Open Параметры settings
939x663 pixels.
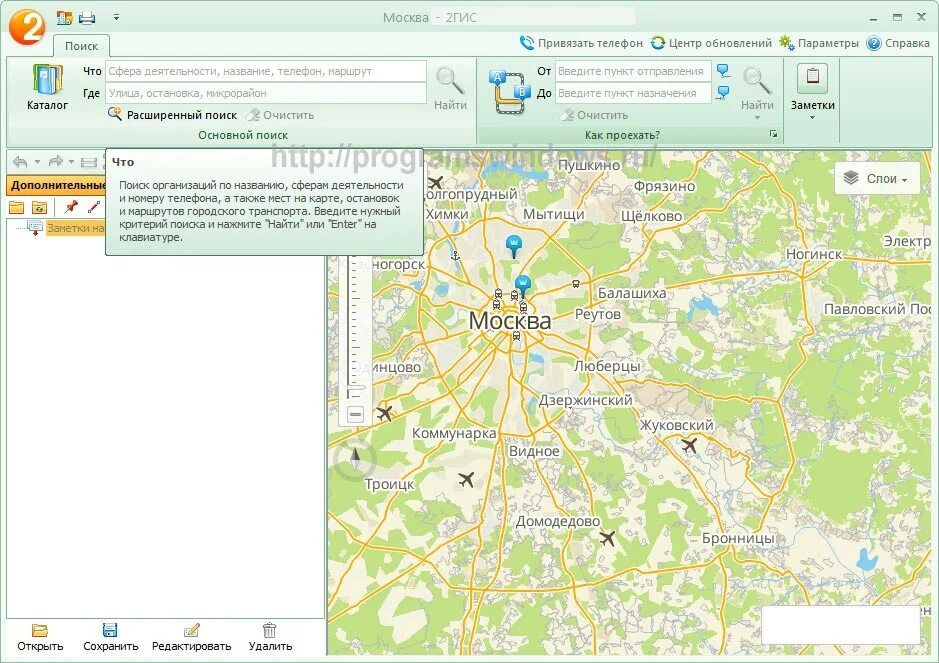coord(819,43)
